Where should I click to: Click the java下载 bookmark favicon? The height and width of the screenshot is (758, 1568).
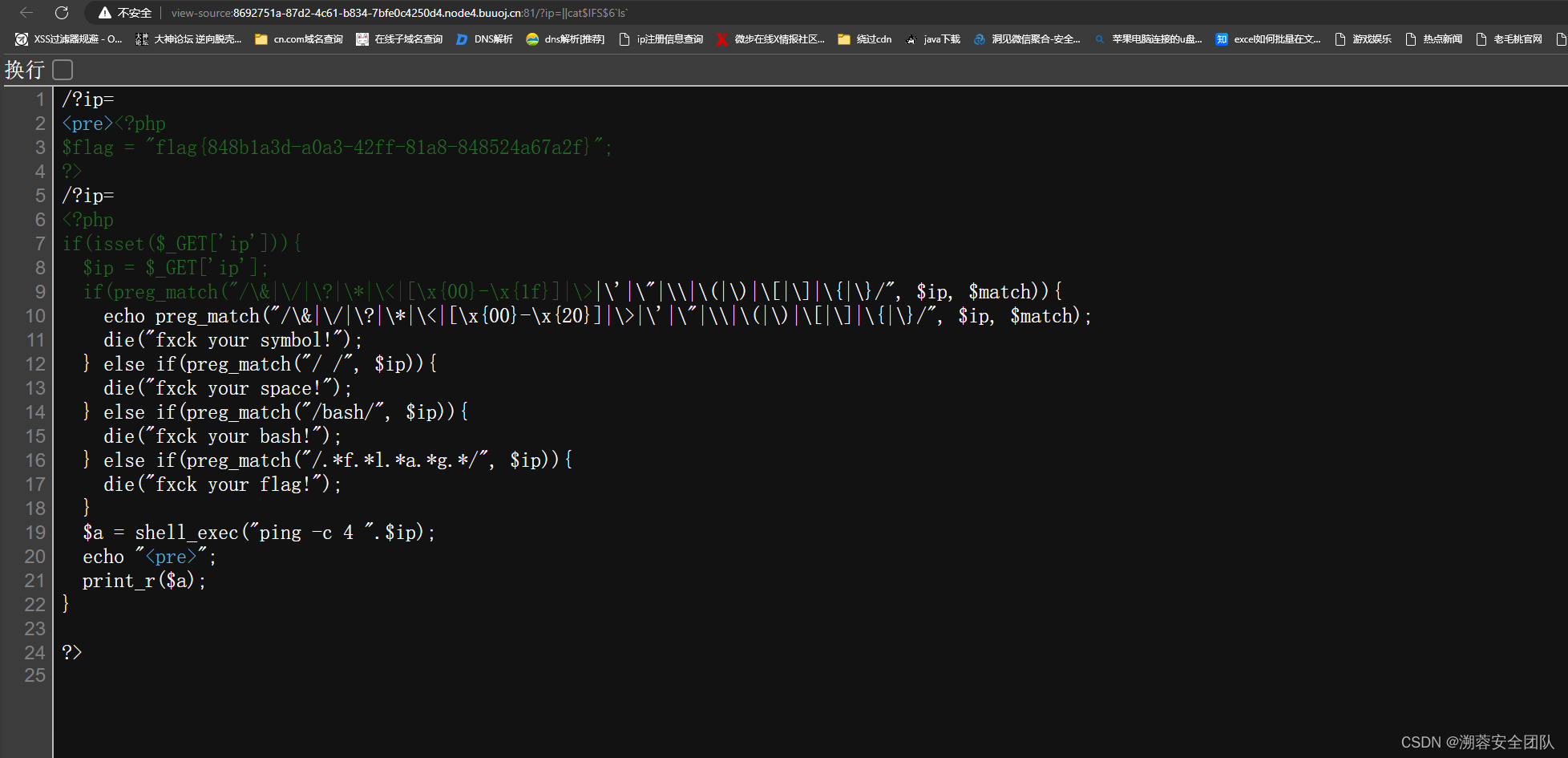click(x=910, y=39)
